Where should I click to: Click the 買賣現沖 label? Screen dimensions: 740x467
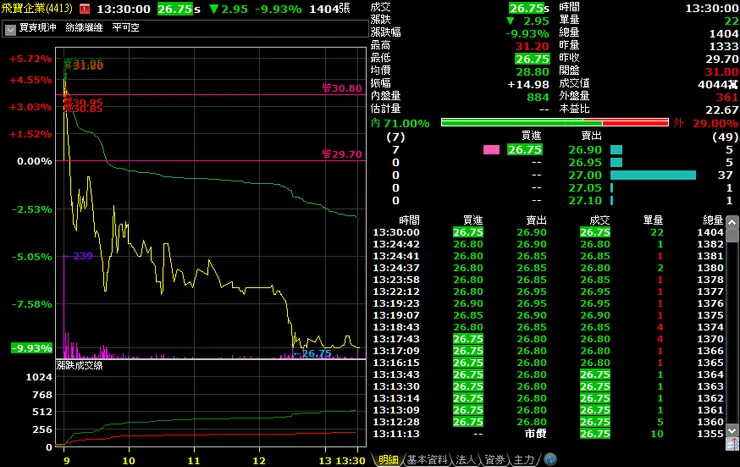click(x=38, y=28)
